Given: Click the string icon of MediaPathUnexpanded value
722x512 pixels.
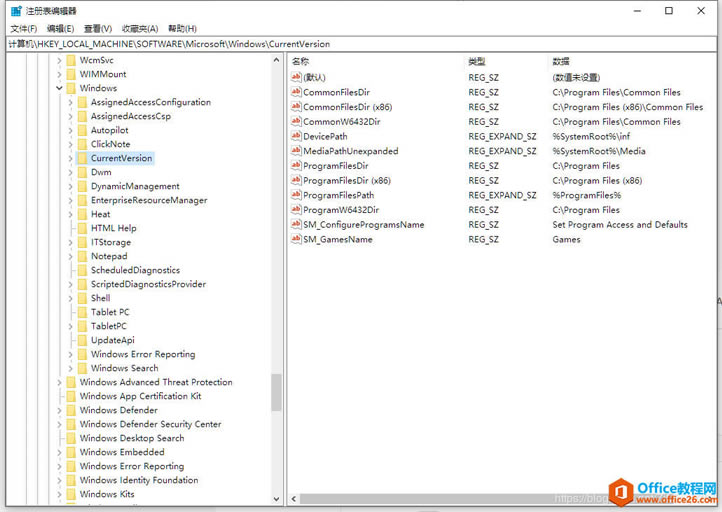Looking at the screenshot, I should click(296, 151).
